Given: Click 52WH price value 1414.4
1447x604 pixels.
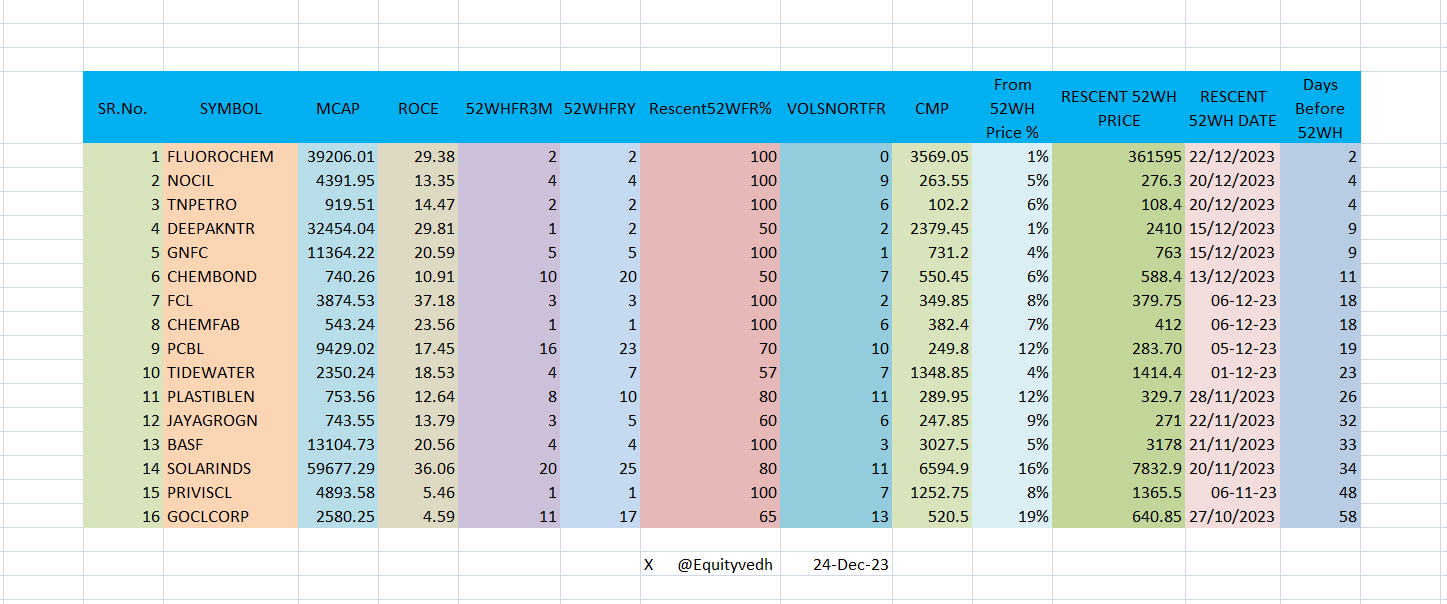Looking at the screenshot, I should click(1119, 372).
